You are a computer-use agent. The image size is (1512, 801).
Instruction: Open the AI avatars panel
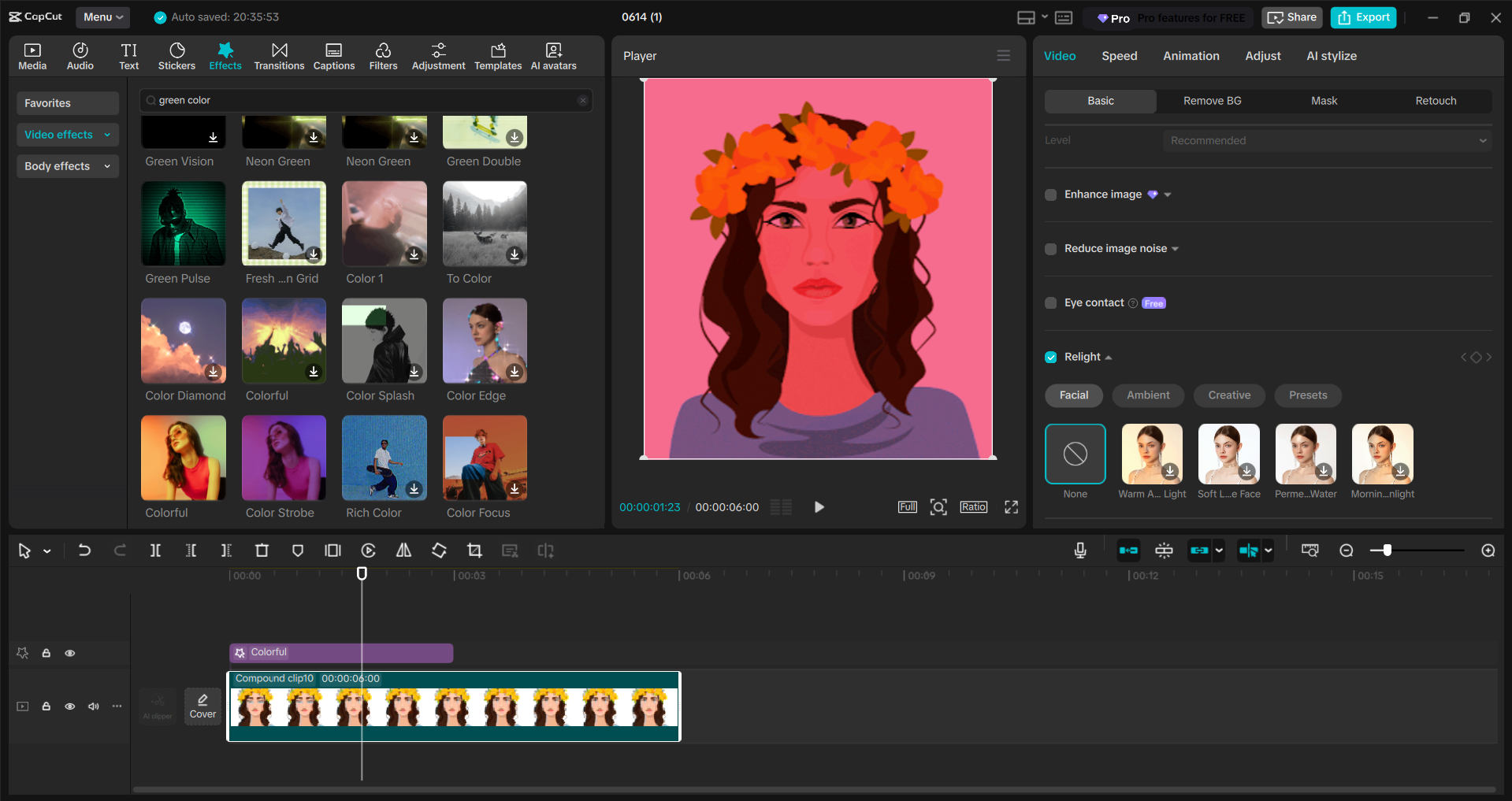[x=552, y=55]
